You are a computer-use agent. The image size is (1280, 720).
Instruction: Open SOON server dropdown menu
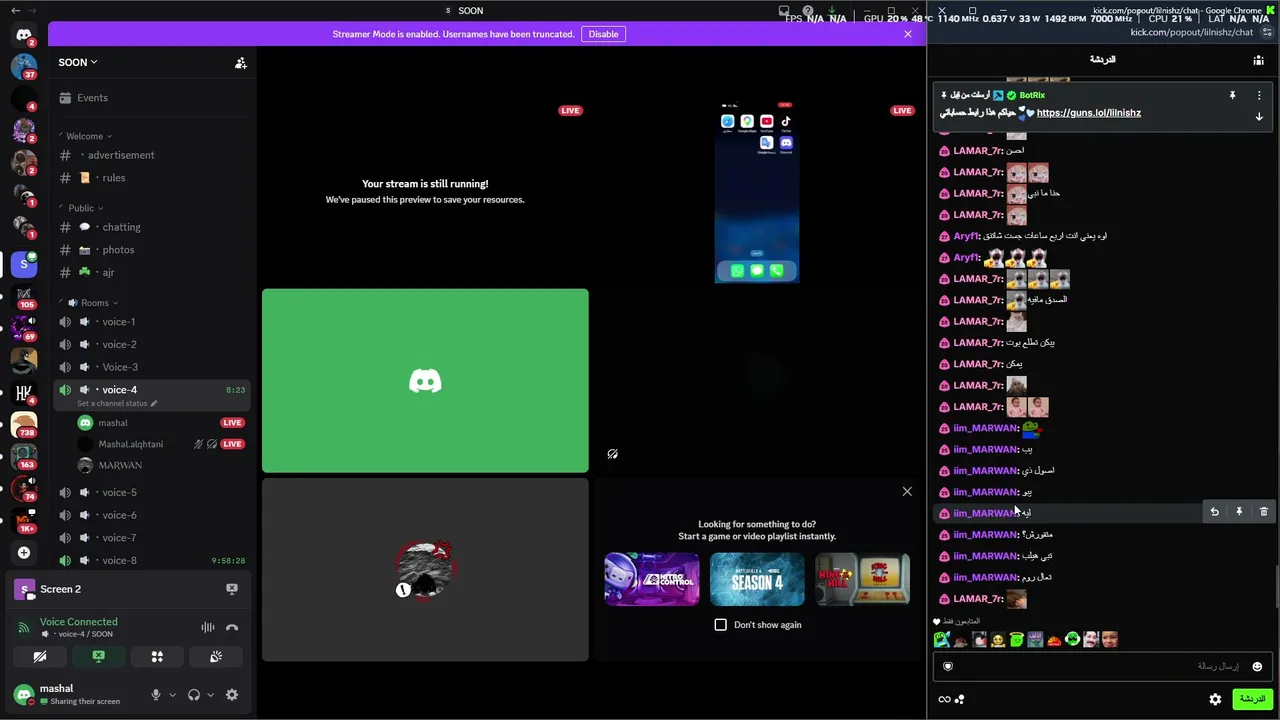(78, 62)
